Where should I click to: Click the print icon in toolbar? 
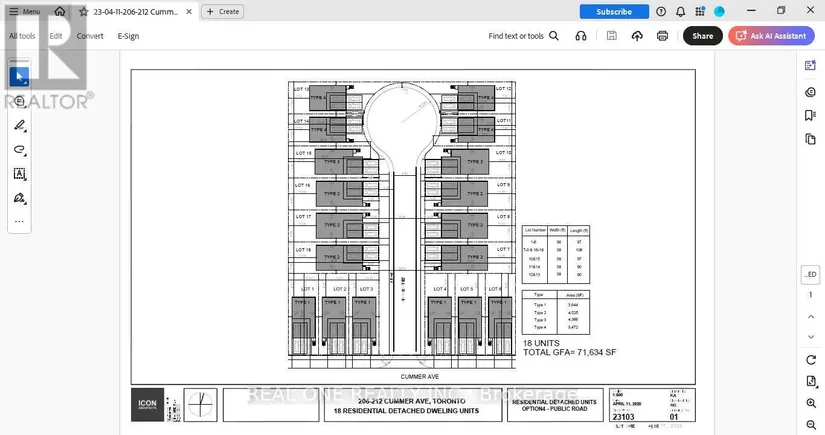(662, 36)
